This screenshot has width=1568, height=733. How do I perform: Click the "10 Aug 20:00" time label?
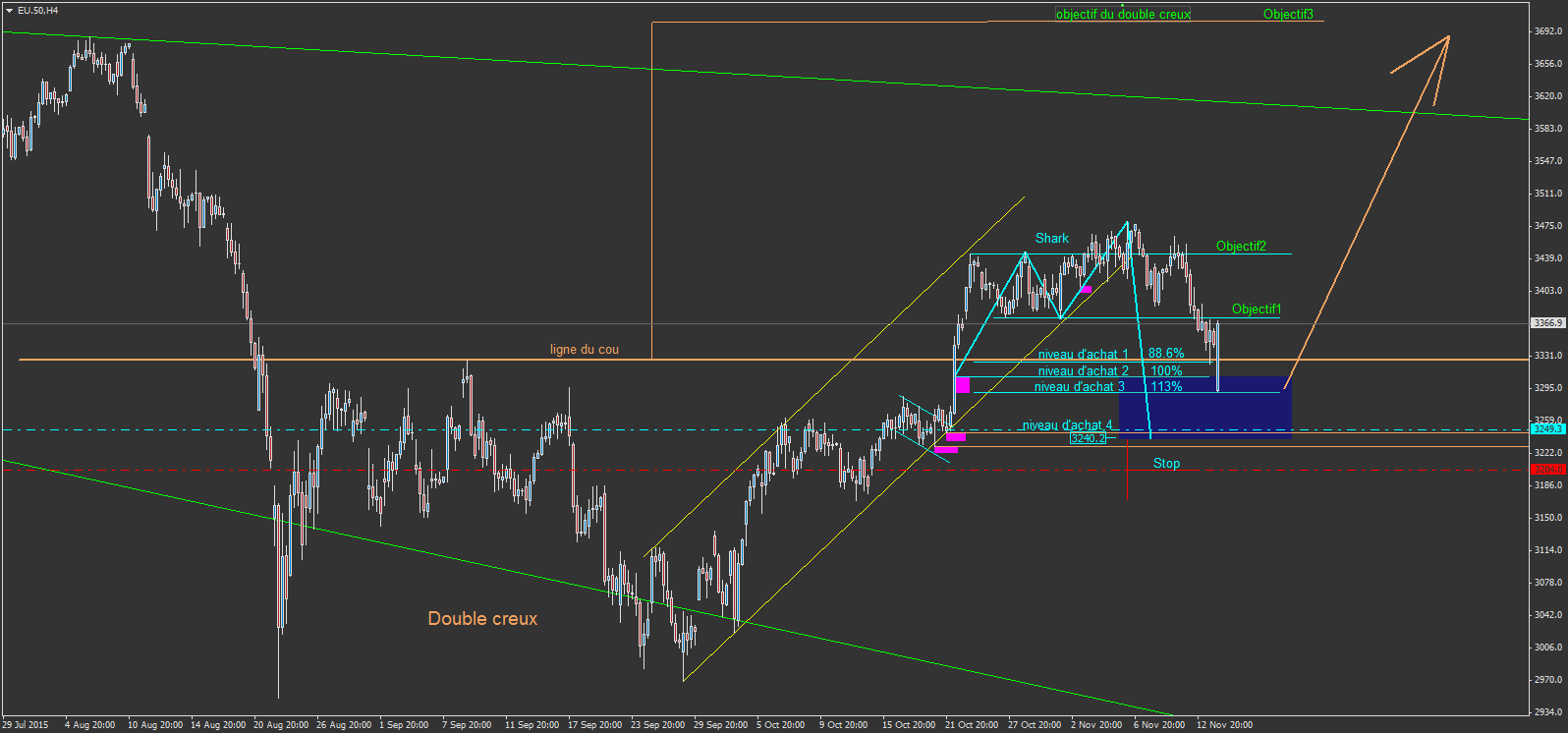point(155,725)
